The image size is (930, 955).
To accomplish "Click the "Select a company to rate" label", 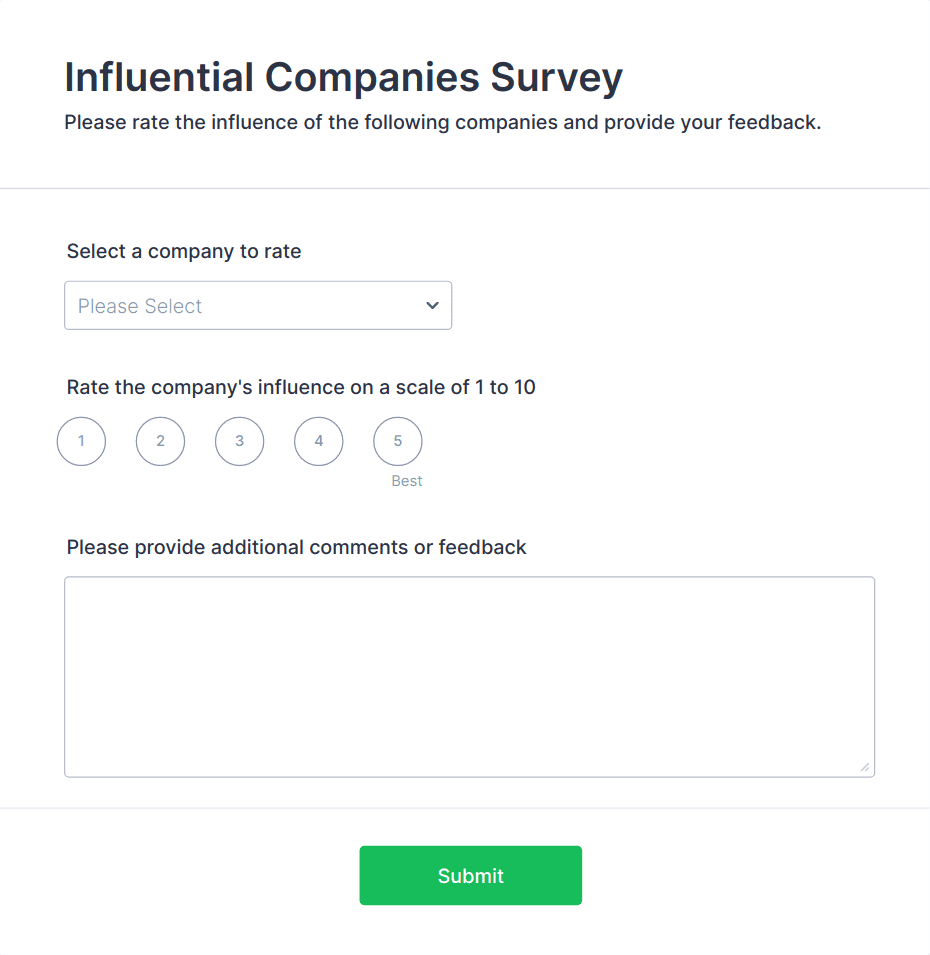I will [x=184, y=251].
